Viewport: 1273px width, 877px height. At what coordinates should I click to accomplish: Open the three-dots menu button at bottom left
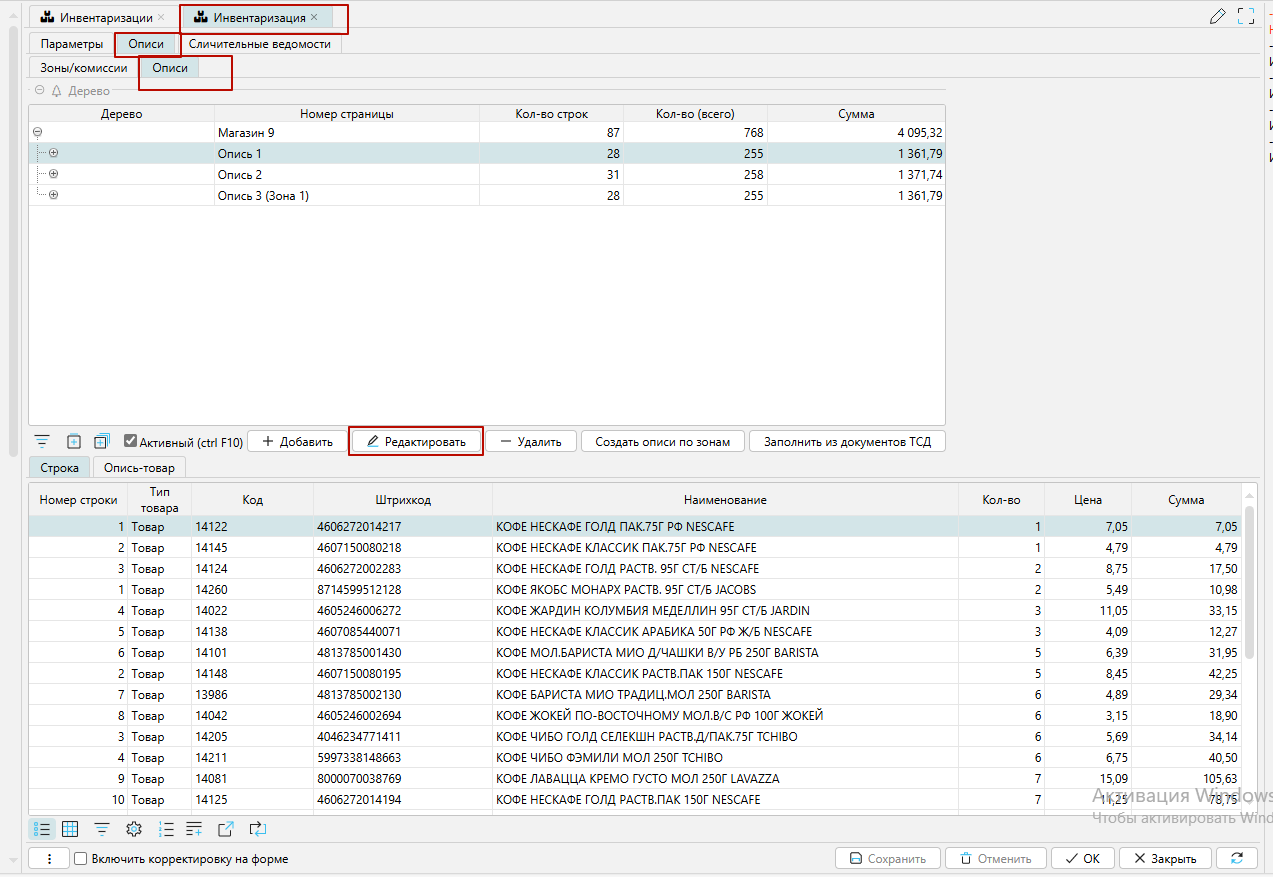(x=50, y=858)
